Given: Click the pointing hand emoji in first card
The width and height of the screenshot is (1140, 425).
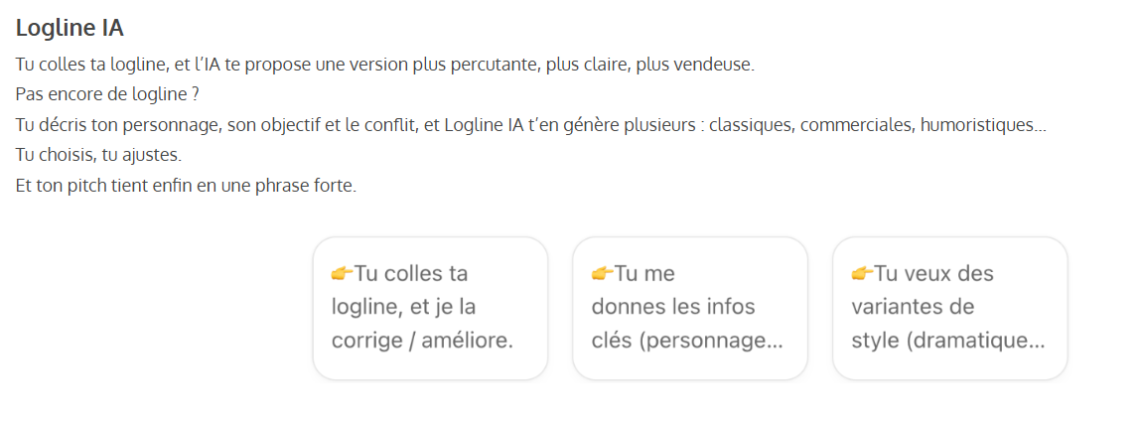Looking at the screenshot, I should (342, 273).
